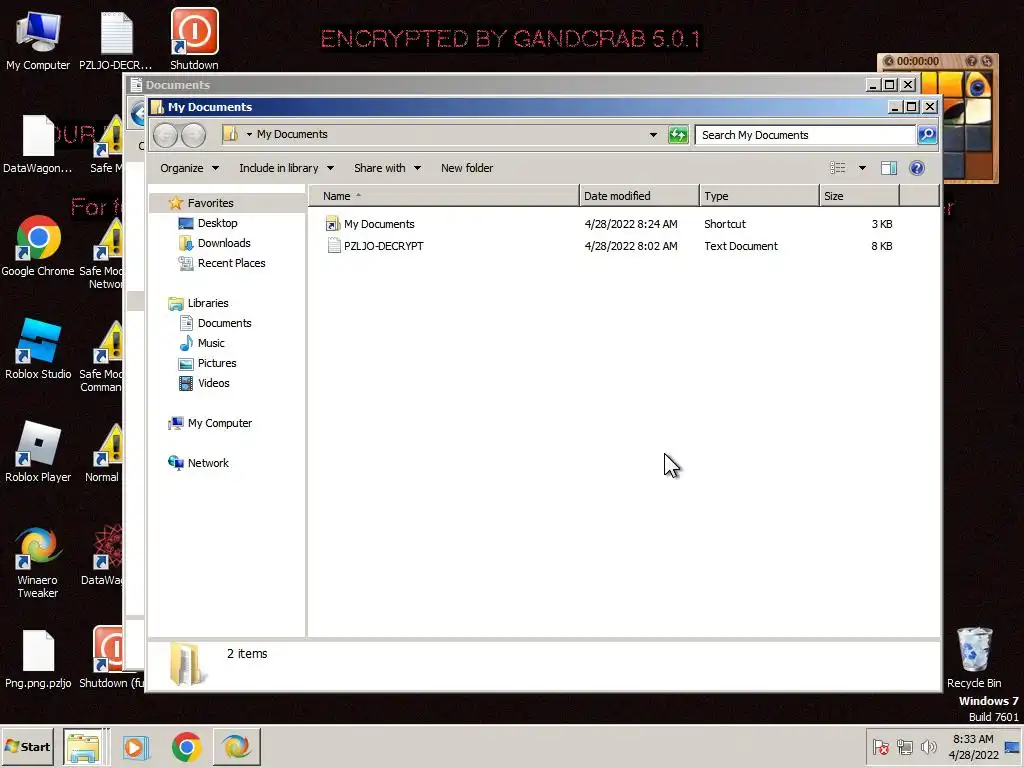Click the Action Center flag tray icon
The height and width of the screenshot is (768, 1024).
pos(880,746)
